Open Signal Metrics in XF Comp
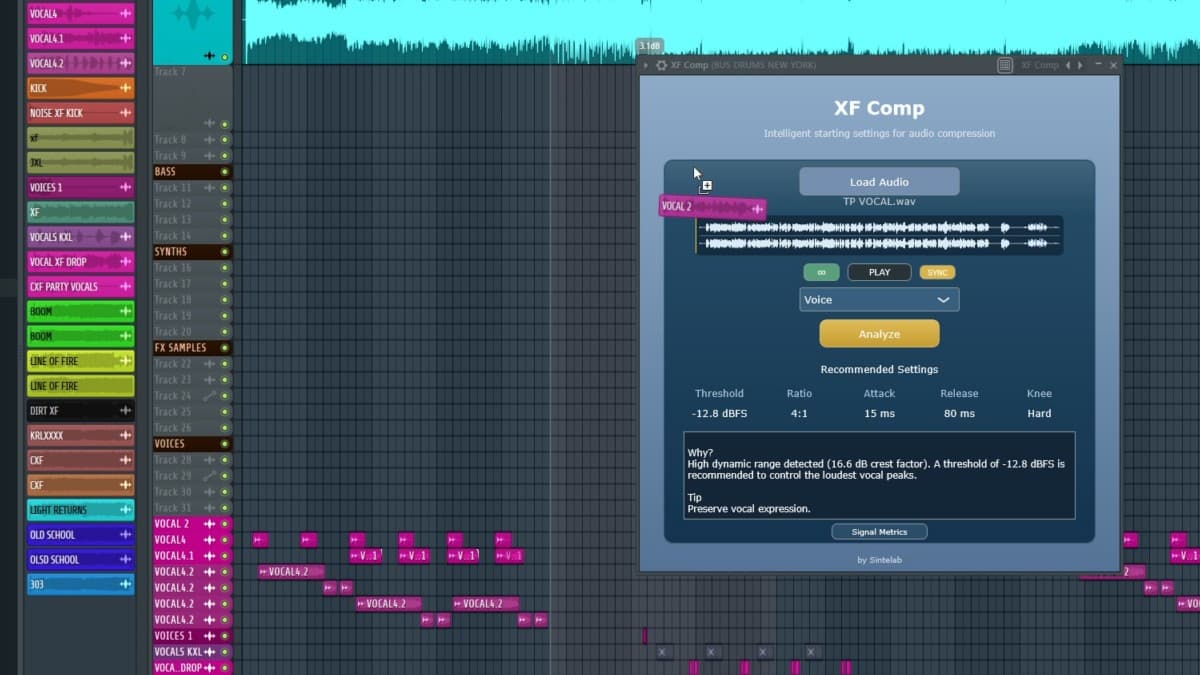The height and width of the screenshot is (675, 1200). pos(879,532)
